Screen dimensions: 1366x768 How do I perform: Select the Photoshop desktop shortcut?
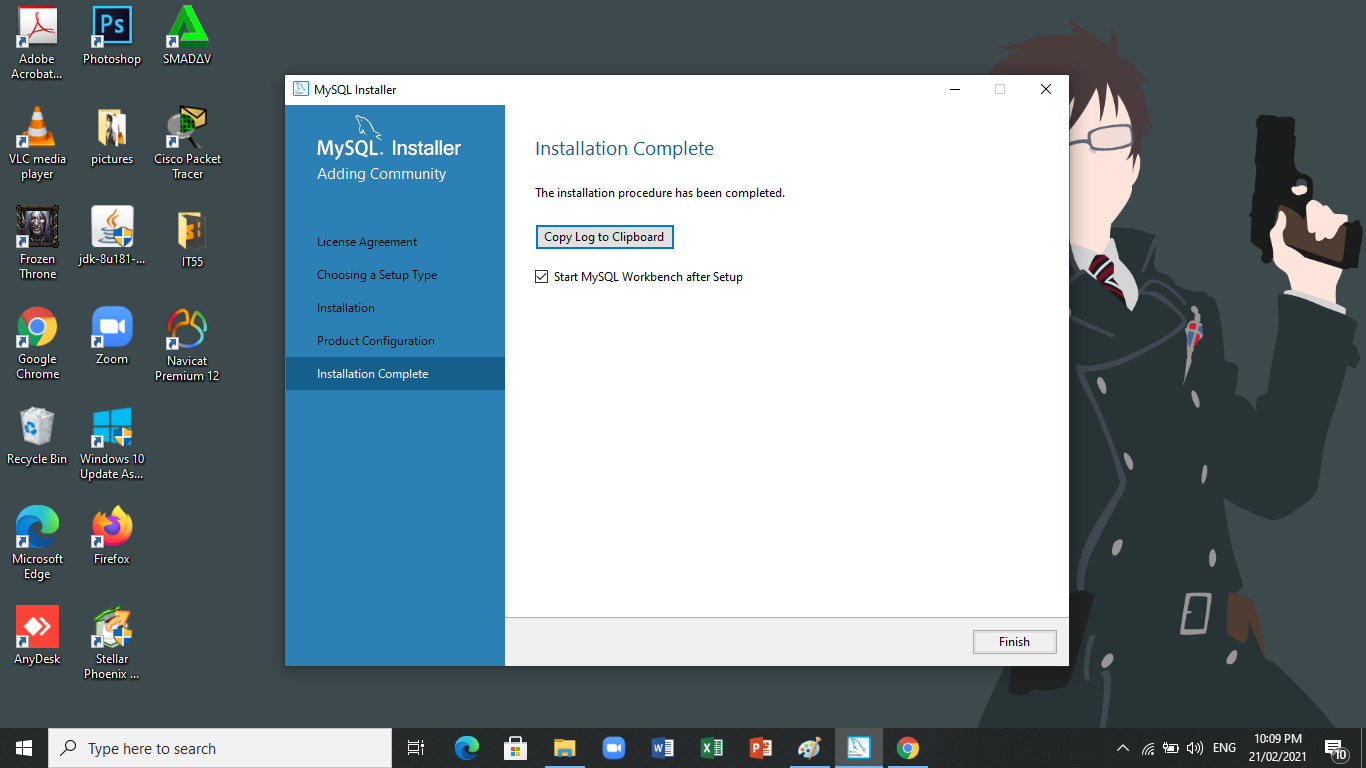click(x=112, y=37)
